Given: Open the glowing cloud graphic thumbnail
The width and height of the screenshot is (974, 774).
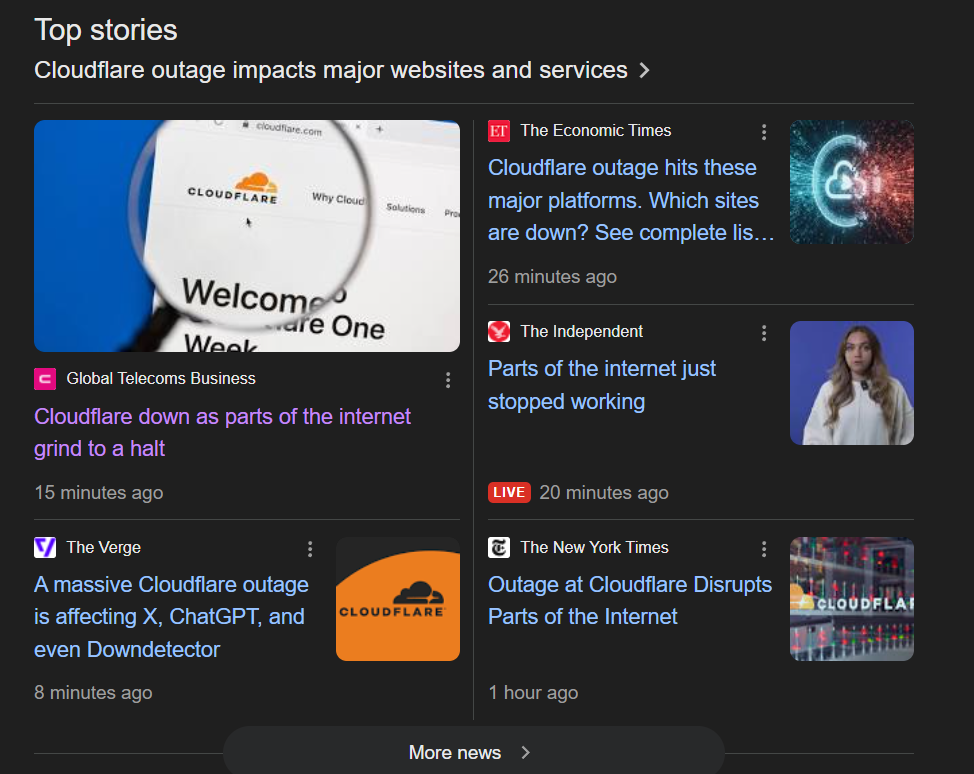Looking at the screenshot, I should [x=852, y=182].
